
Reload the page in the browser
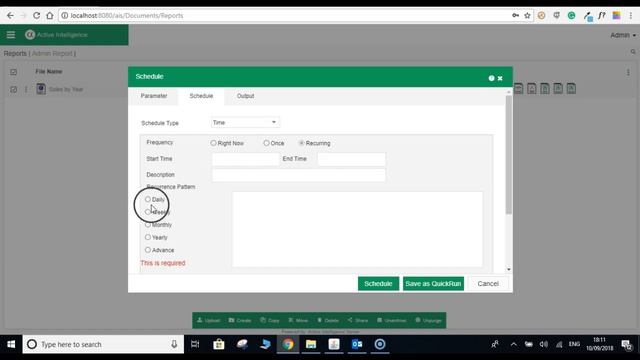click(36, 16)
